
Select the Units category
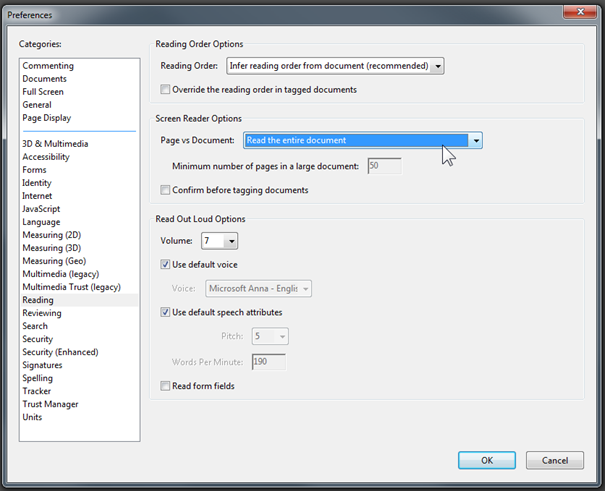click(x=32, y=417)
